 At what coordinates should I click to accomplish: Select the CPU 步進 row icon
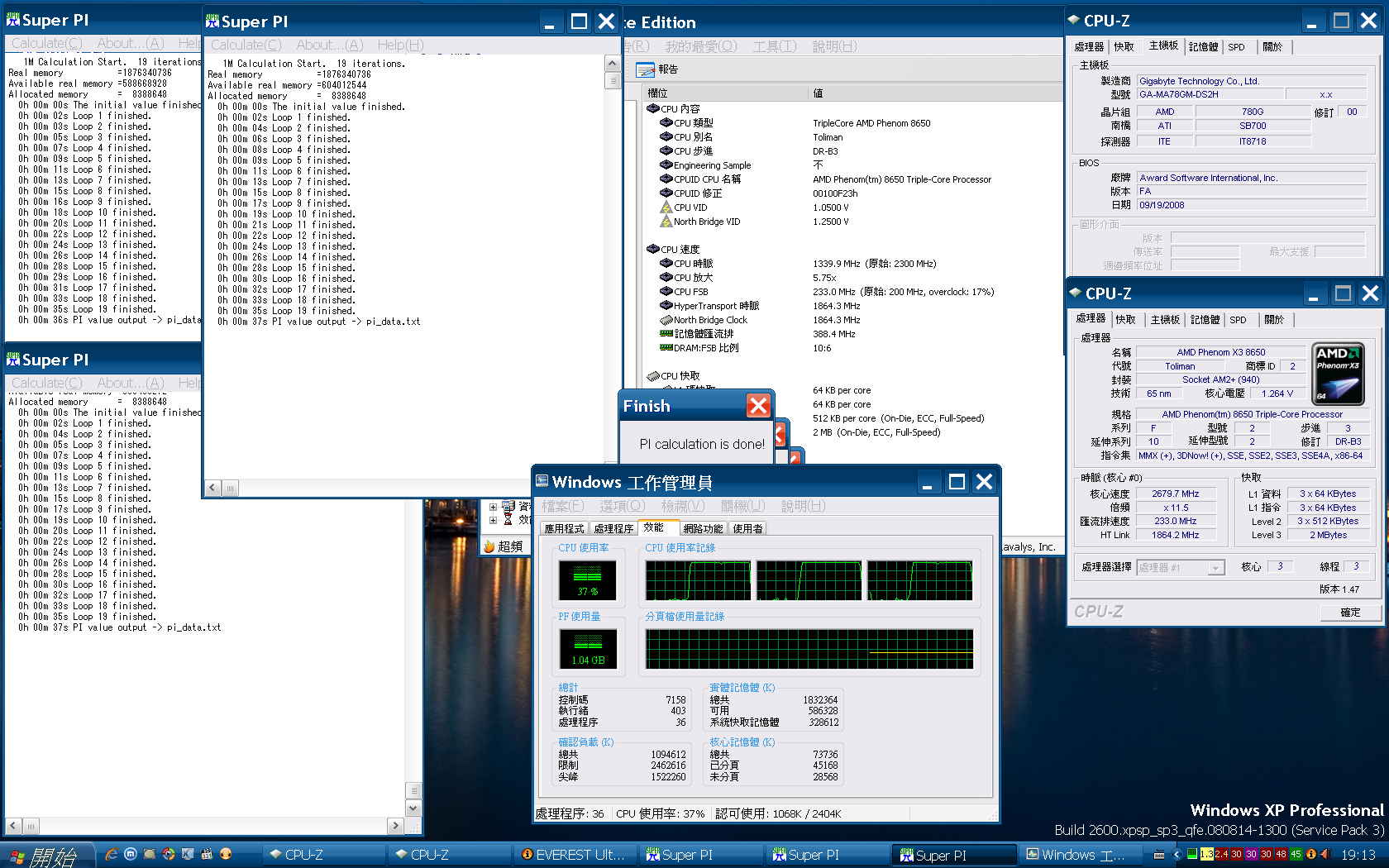[666, 151]
